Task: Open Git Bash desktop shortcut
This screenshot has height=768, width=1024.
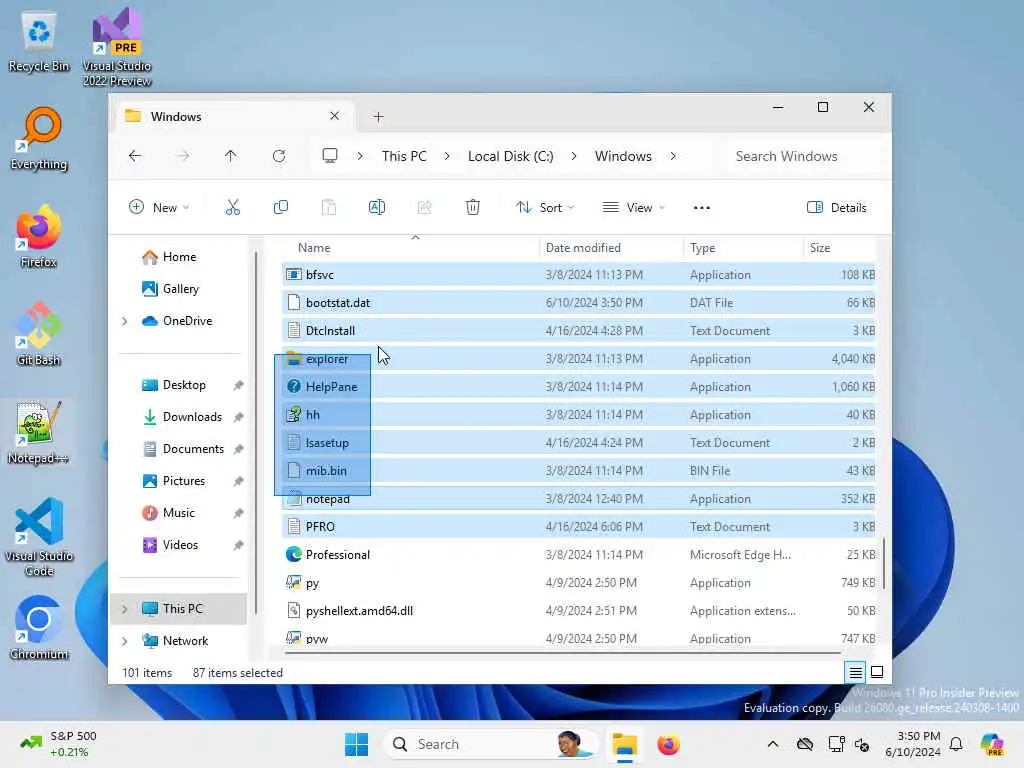Action: point(39,334)
